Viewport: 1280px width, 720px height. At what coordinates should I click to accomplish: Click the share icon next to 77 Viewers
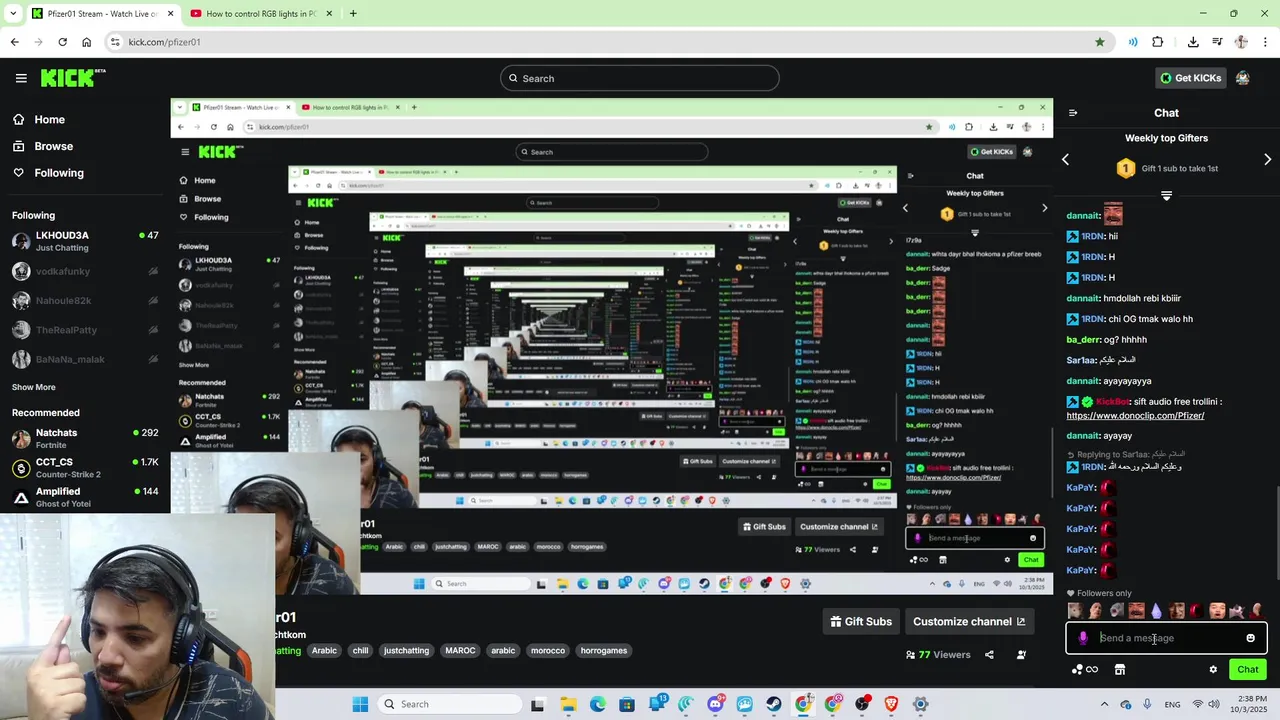click(989, 655)
